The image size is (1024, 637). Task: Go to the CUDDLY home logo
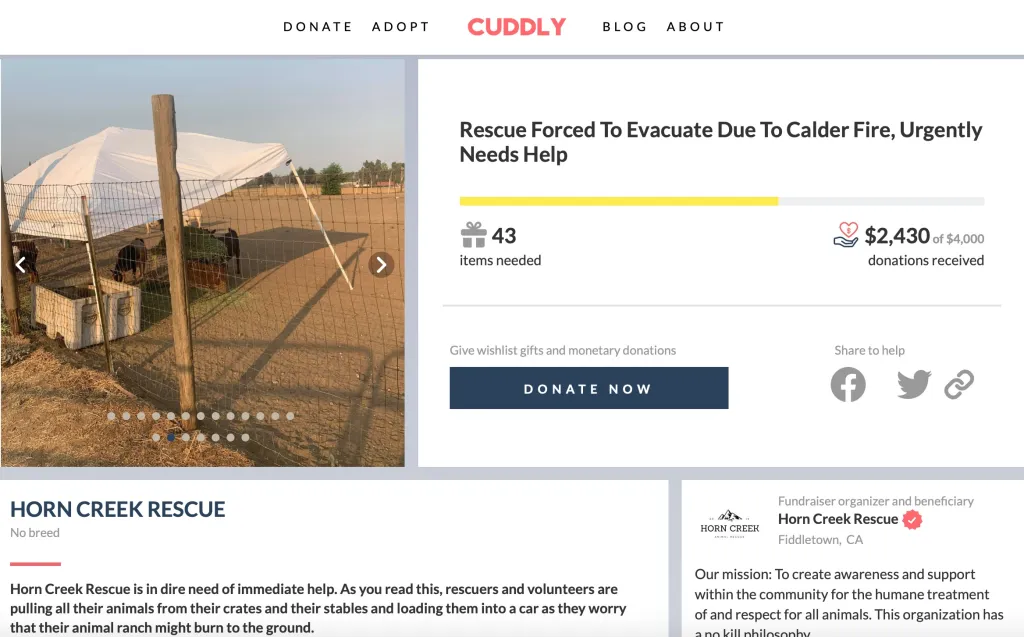[x=516, y=27]
